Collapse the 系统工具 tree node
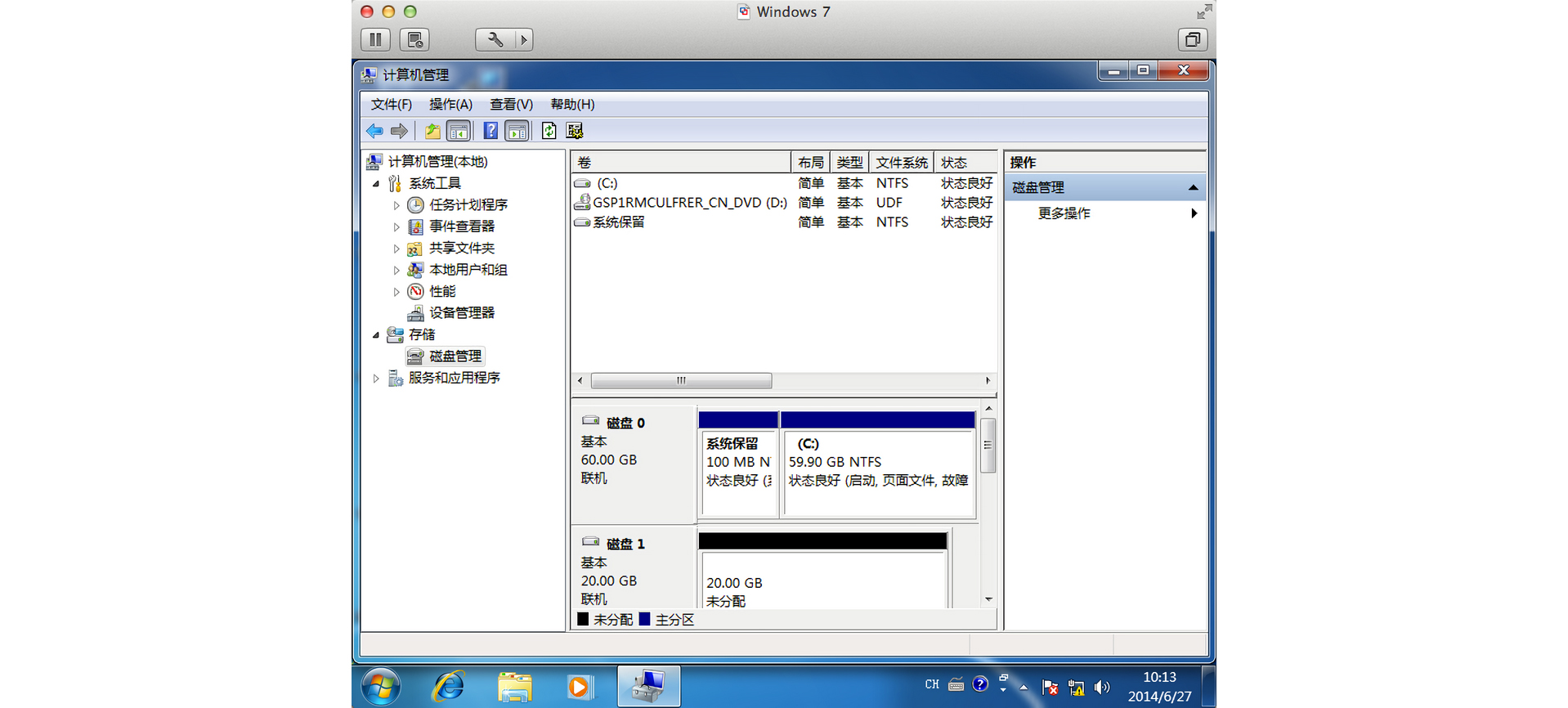Screen dimensions: 1568x708 [376, 184]
